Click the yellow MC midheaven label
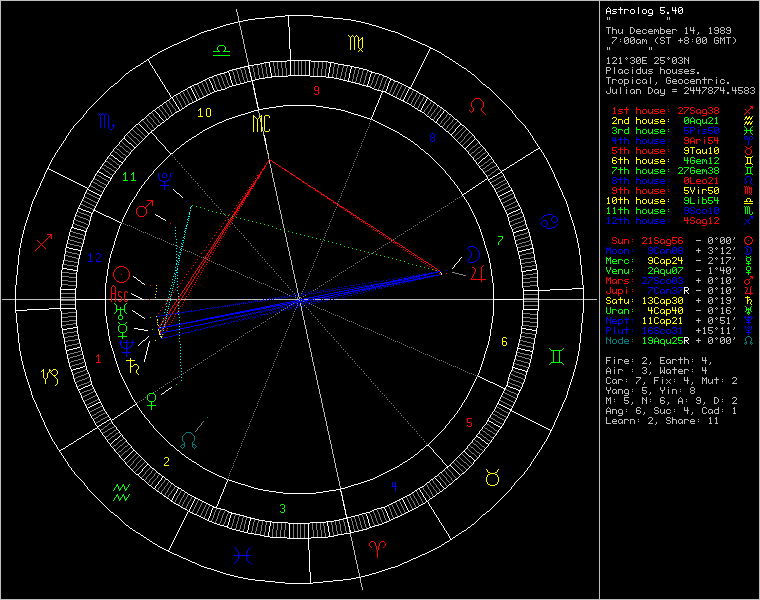Image resolution: width=760 pixels, height=600 pixels. [261, 124]
